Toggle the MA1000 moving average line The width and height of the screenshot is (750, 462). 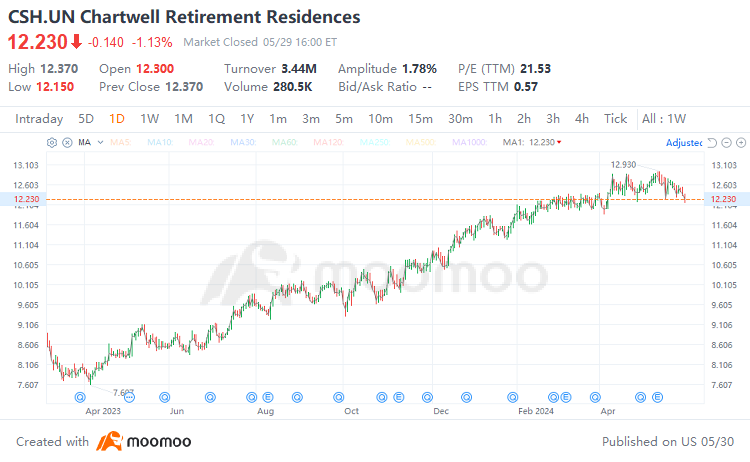[469, 143]
